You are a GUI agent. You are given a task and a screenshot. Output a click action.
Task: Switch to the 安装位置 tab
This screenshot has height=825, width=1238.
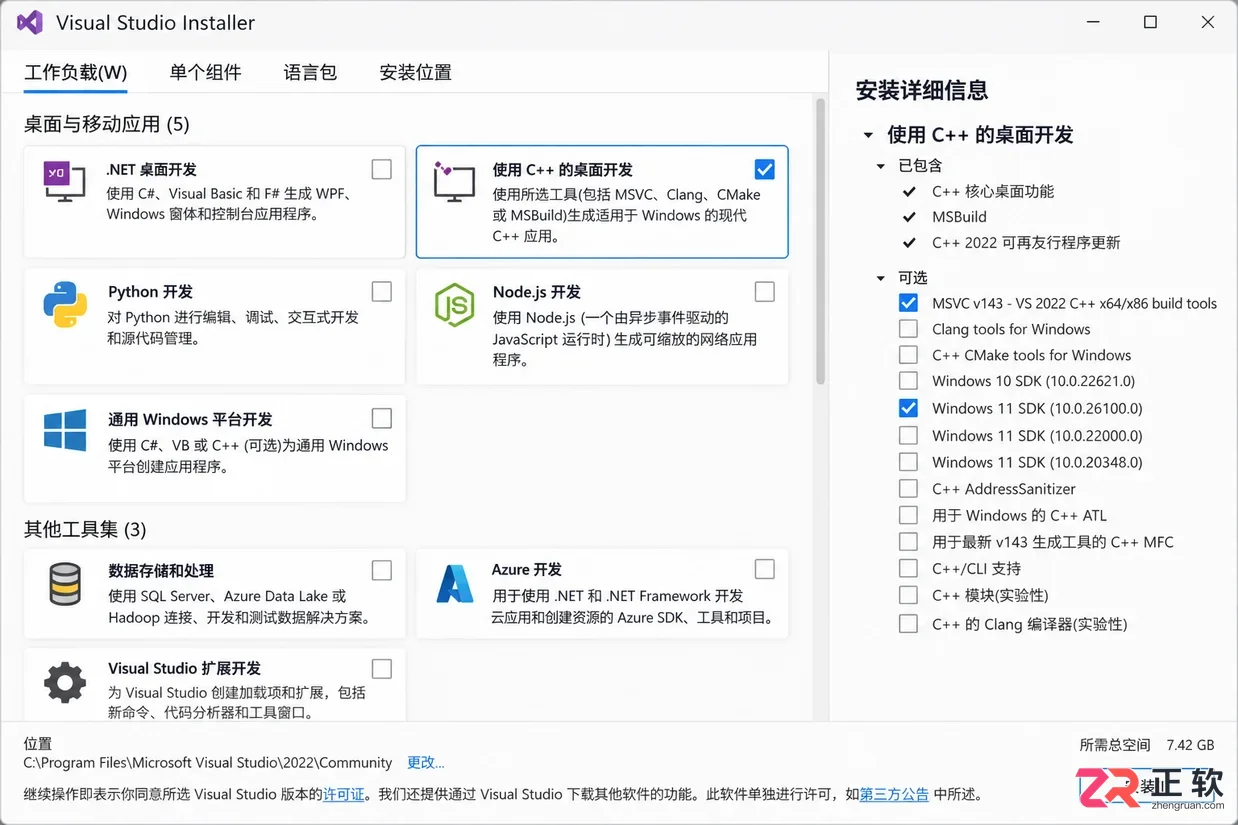tap(415, 73)
